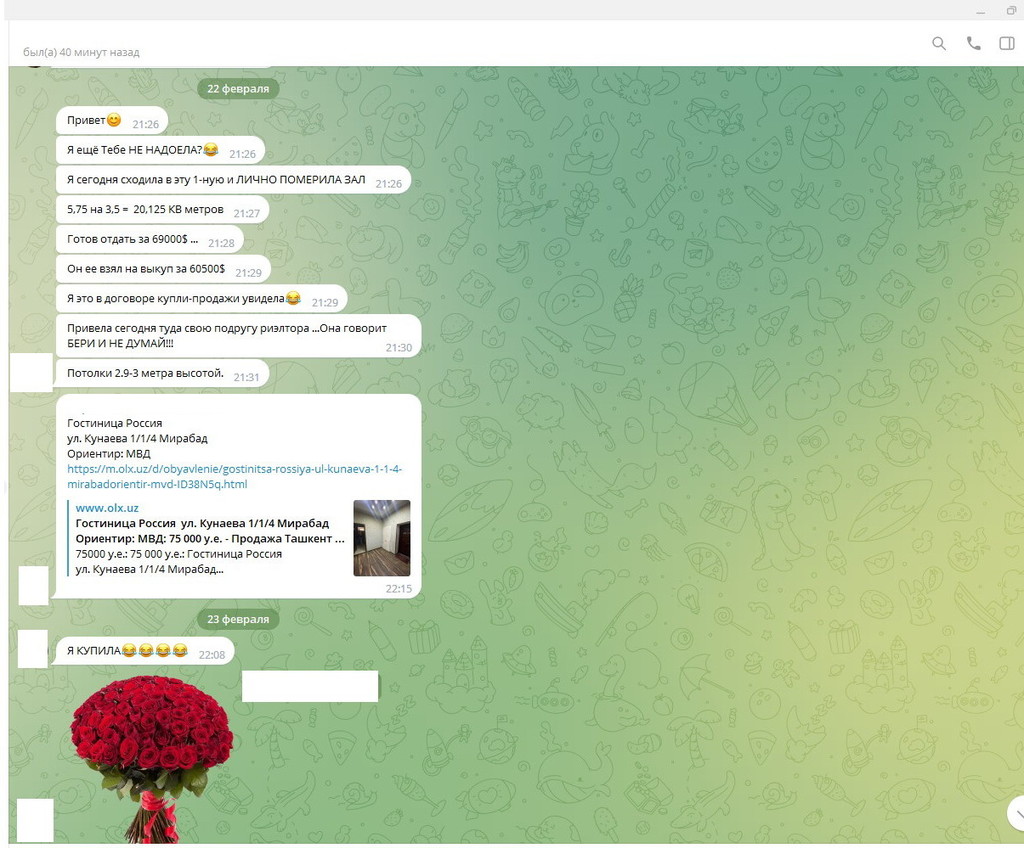Toggle the right info side panel
This screenshot has height=848, width=1024.
[1006, 43]
